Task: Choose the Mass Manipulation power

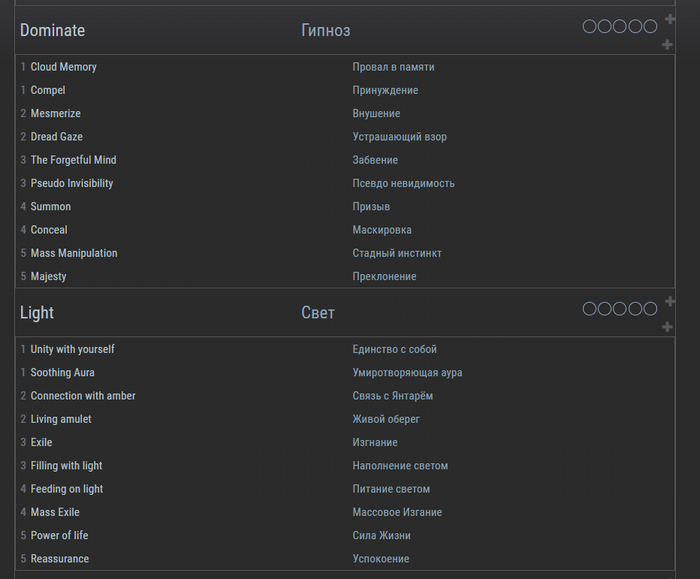Action: coord(74,253)
